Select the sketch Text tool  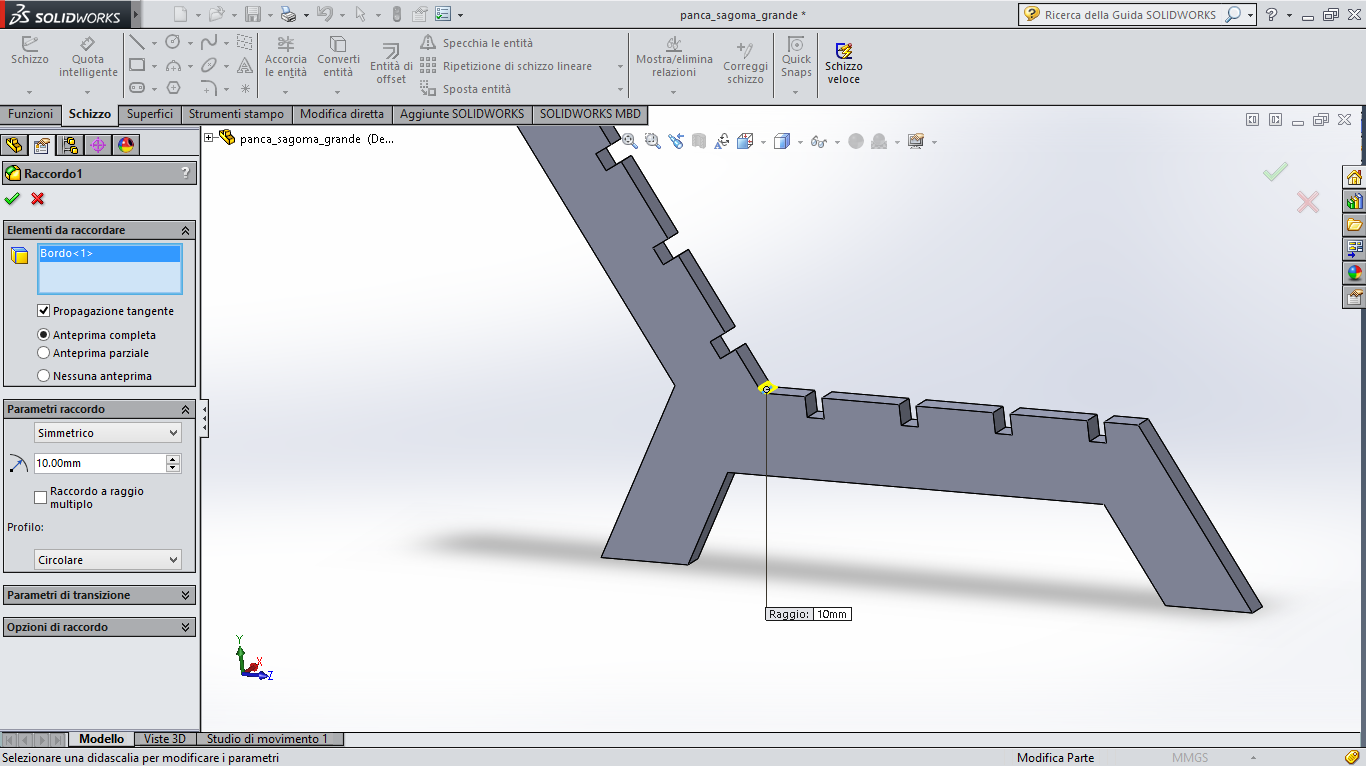pyautogui.click(x=244, y=65)
